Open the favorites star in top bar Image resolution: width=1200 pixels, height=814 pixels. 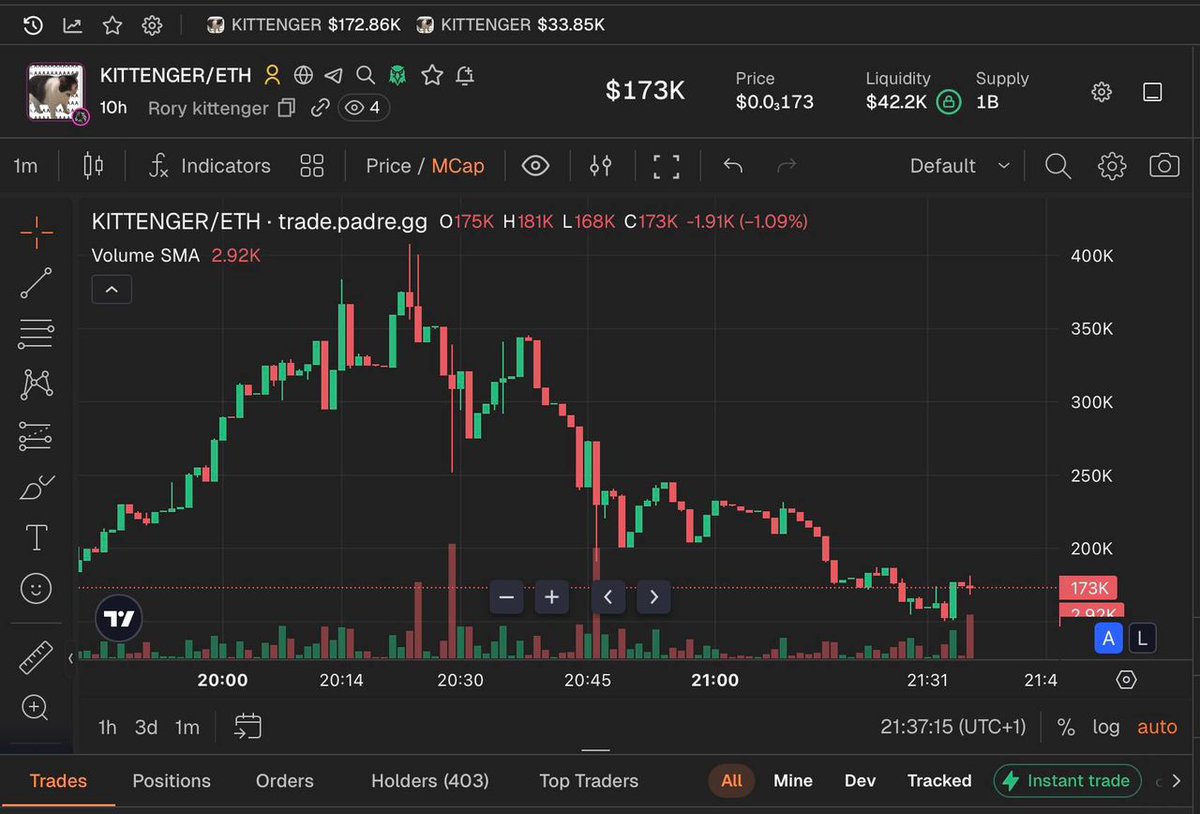(x=112, y=25)
